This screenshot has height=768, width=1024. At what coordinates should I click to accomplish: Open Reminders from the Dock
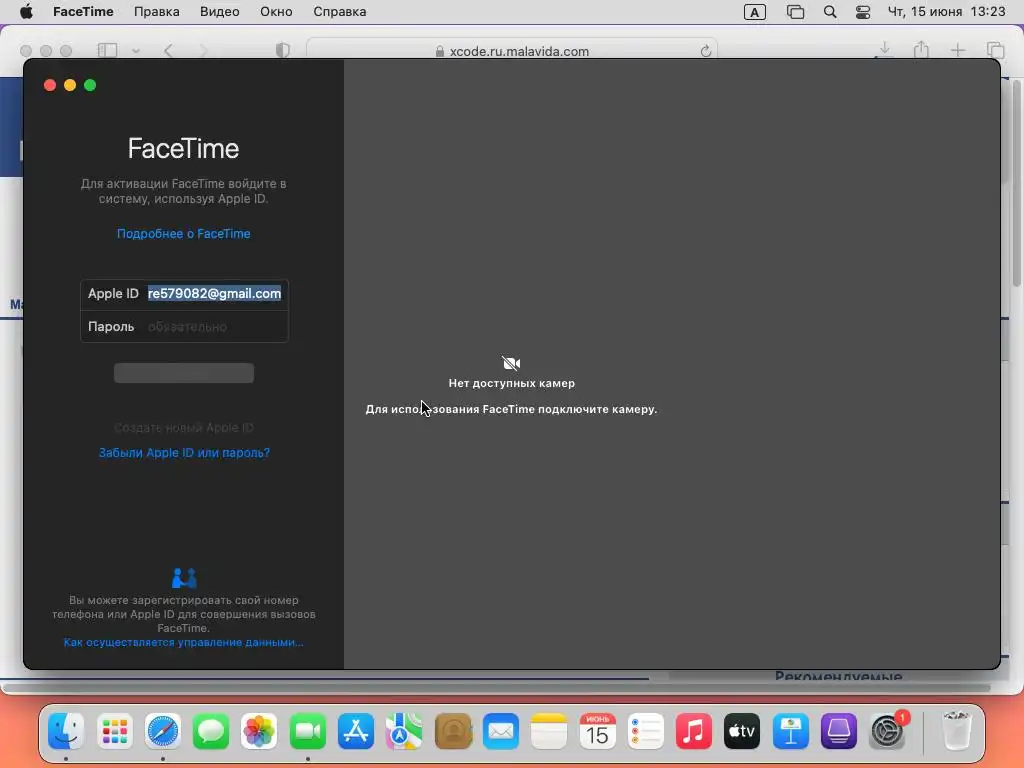point(645,731)
